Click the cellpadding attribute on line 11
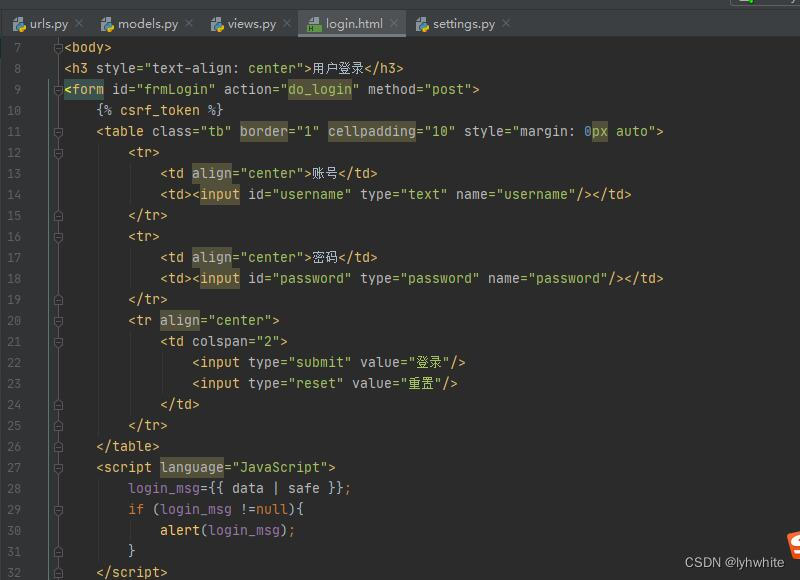 point(371,132)
